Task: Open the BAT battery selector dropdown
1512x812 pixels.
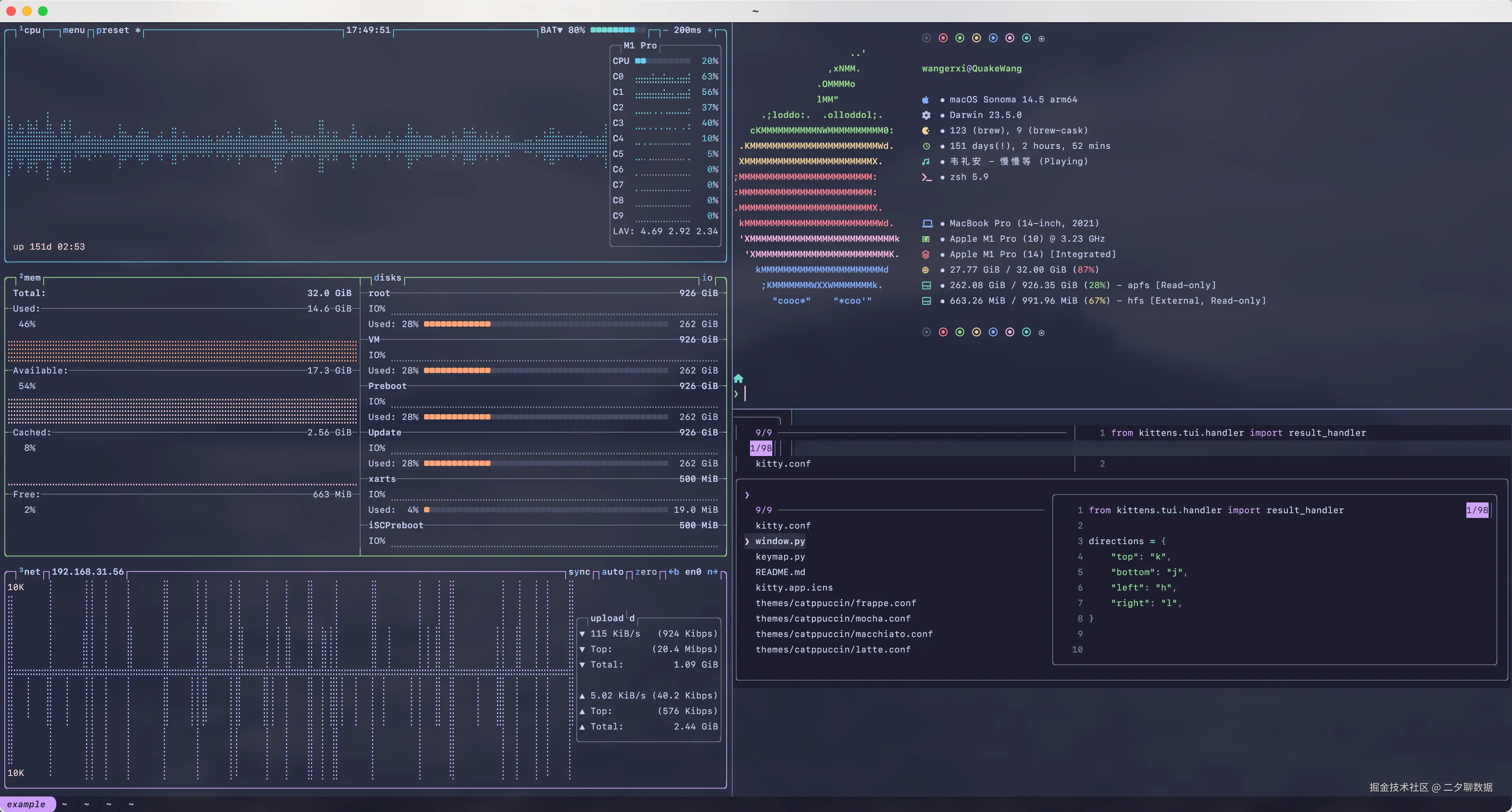Action: pyautogui.click(x=551, y=30)
